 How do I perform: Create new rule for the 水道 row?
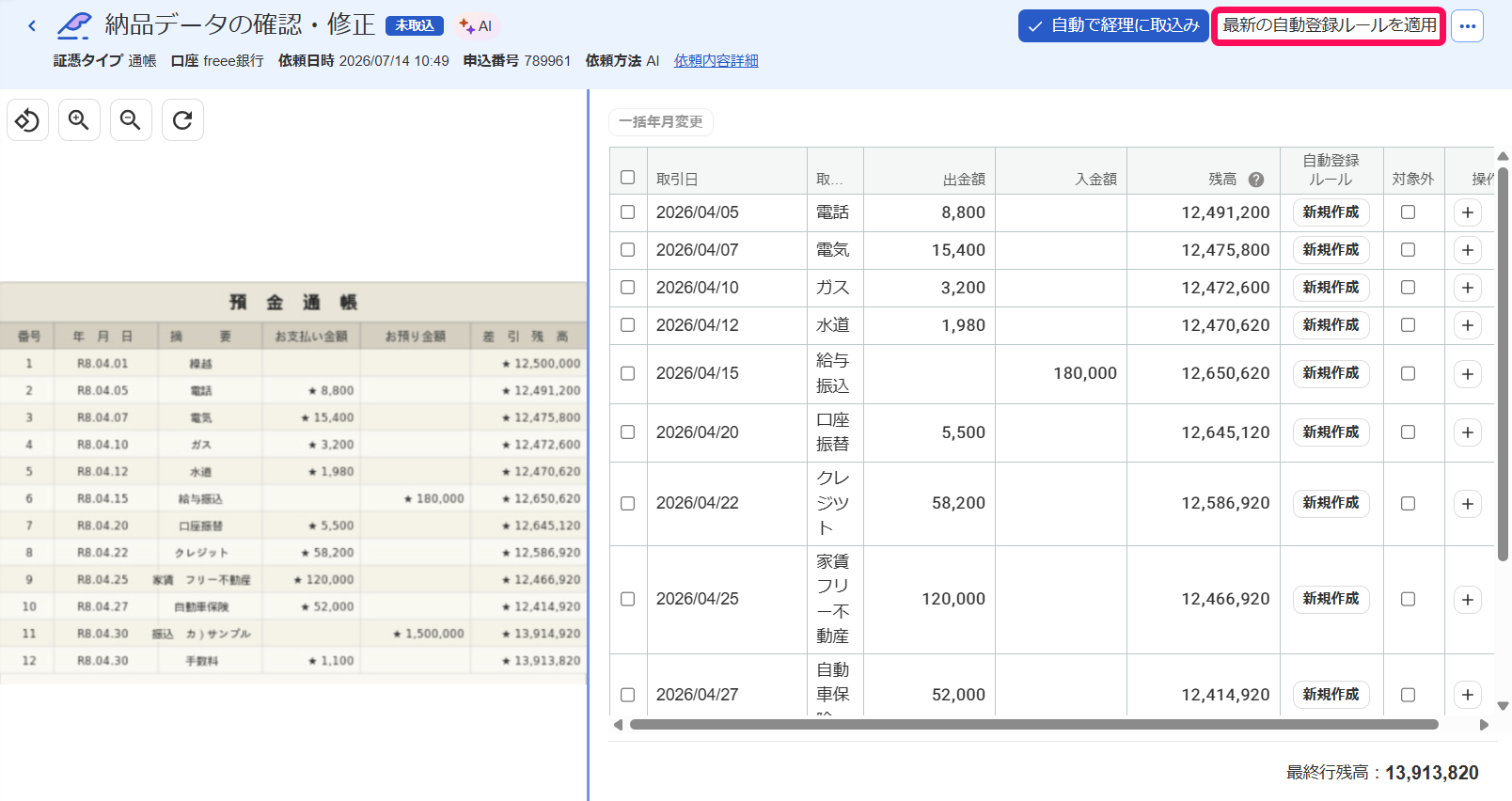1331,325
